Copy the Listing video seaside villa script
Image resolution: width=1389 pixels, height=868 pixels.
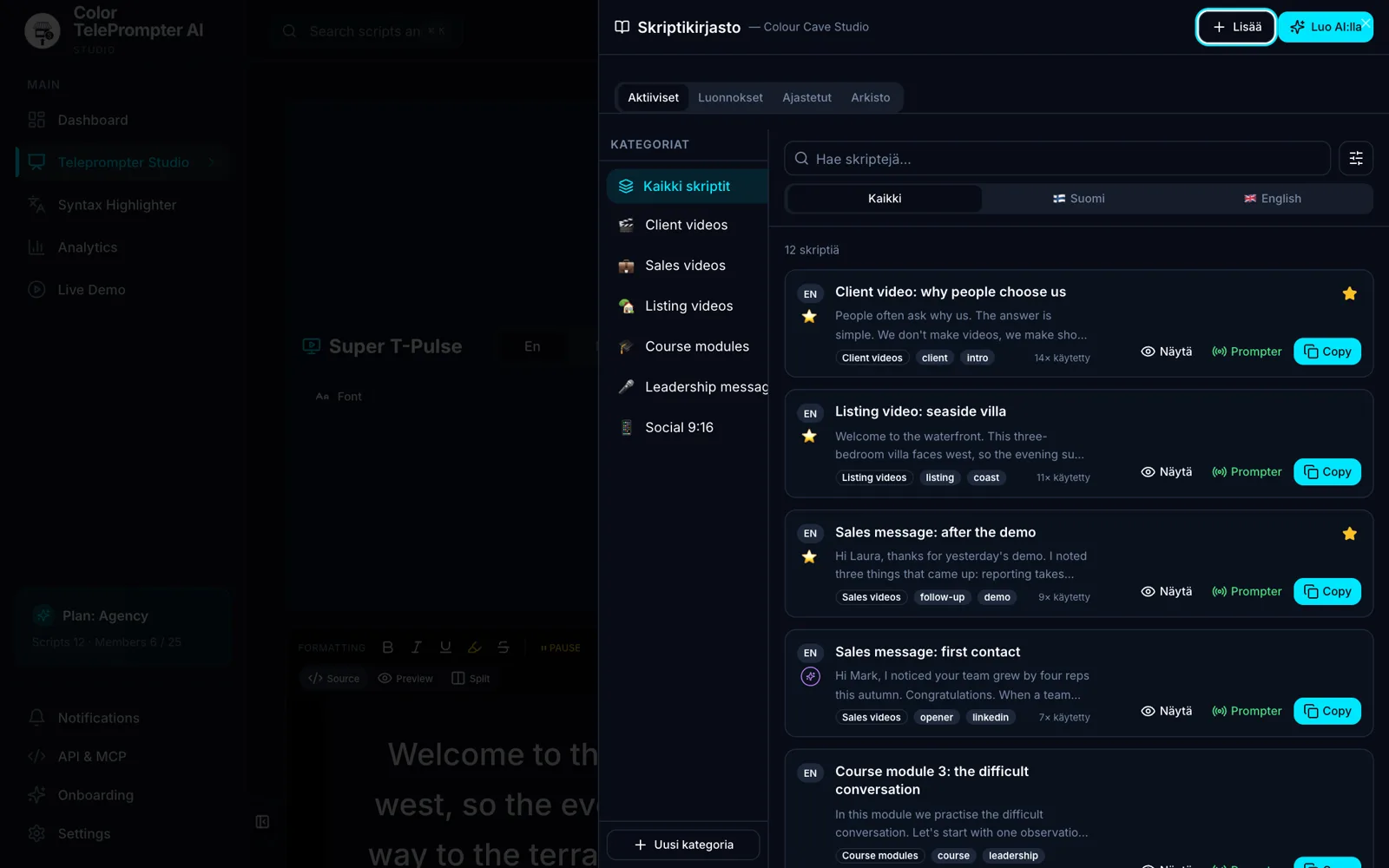[x=1327, y=472]
